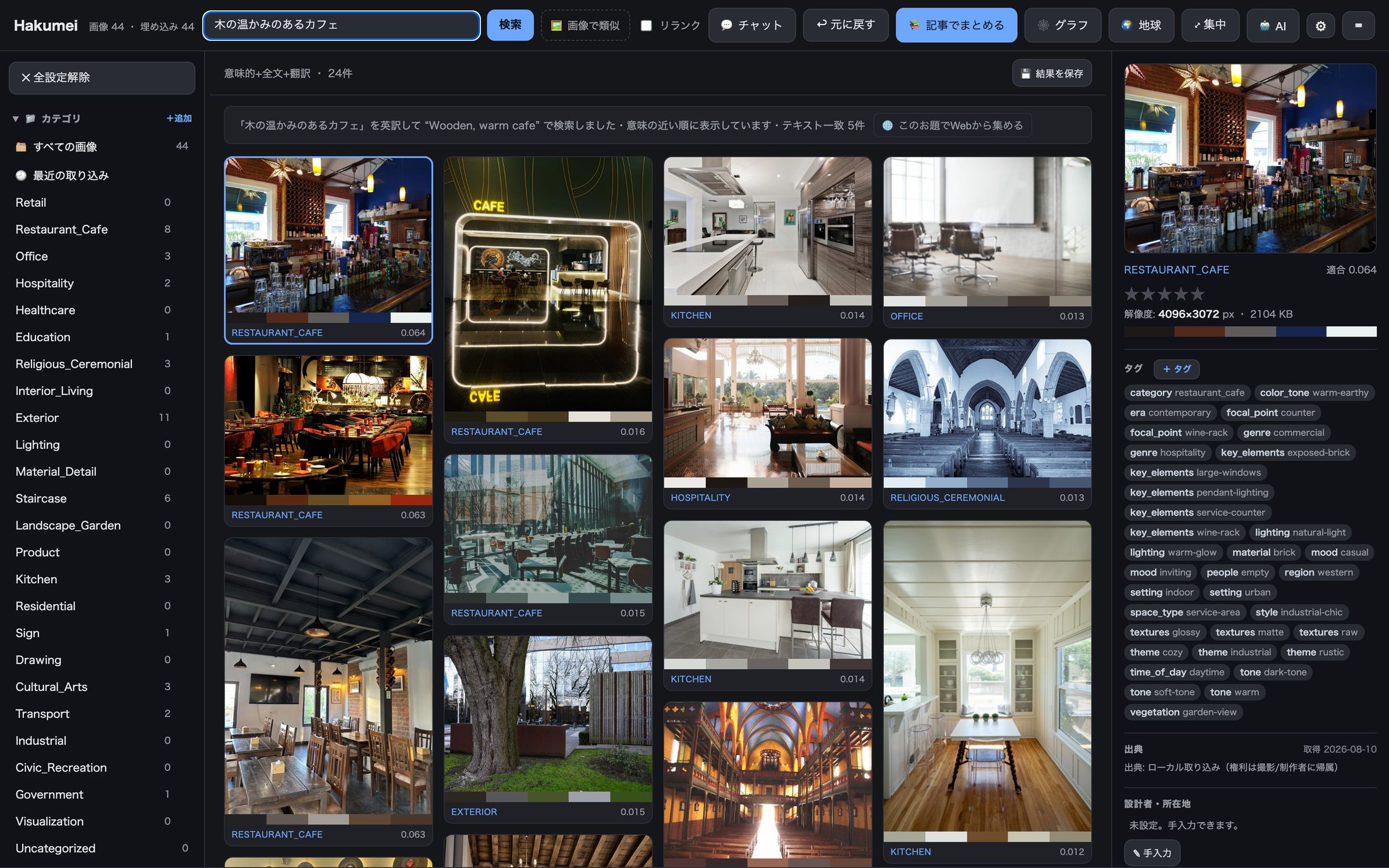Click the rust-brown swatch in detail palette
Viewport: 1389px width, 868px height.
pyautogui.click(x=1200, y=332)
